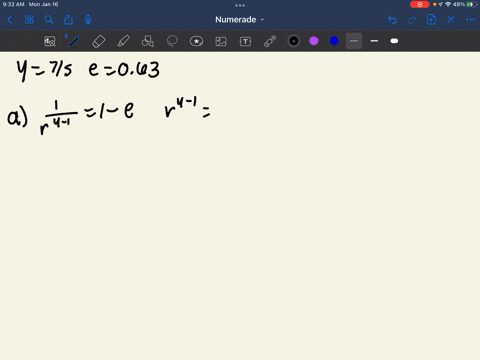
Task: Select the thickest stroke width
Action: [394, 41]
